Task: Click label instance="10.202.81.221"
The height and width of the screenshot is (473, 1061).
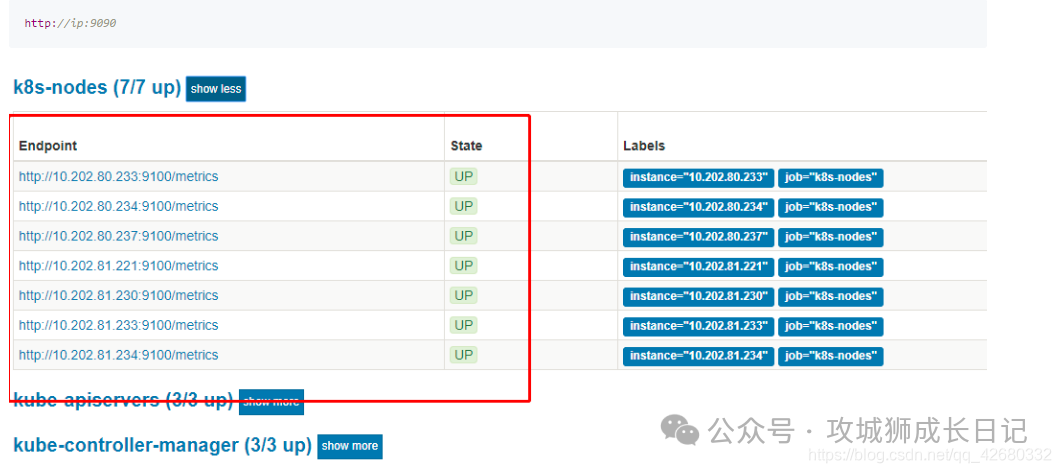Action: pos(698,267)
